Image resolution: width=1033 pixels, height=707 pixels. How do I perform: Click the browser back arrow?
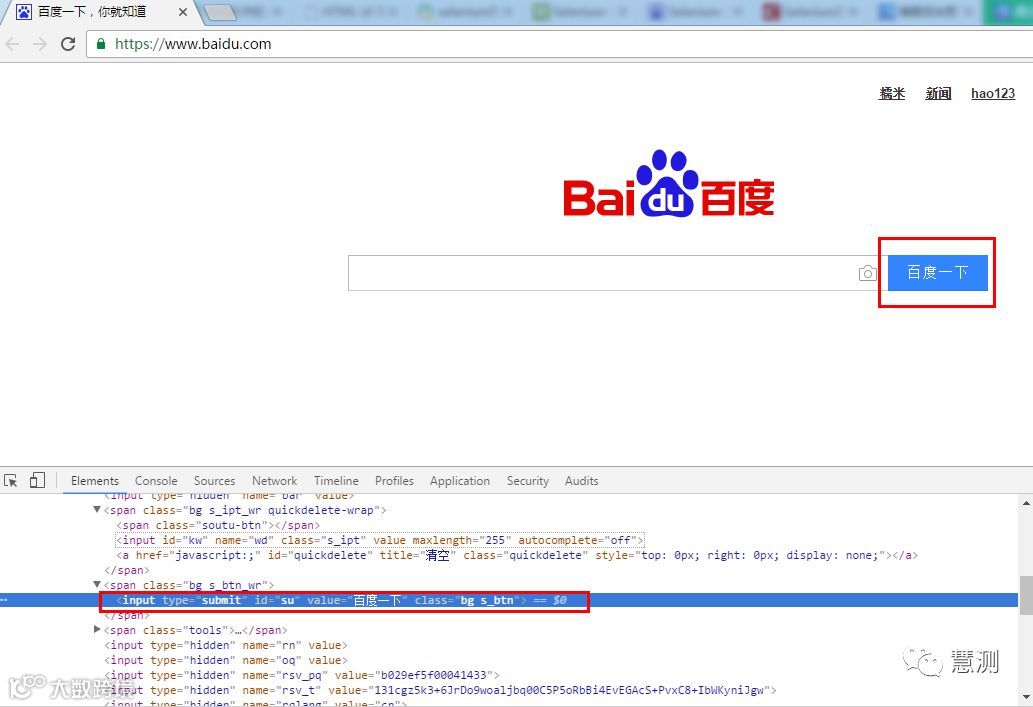pyautogui.click(x=12, y=44)
